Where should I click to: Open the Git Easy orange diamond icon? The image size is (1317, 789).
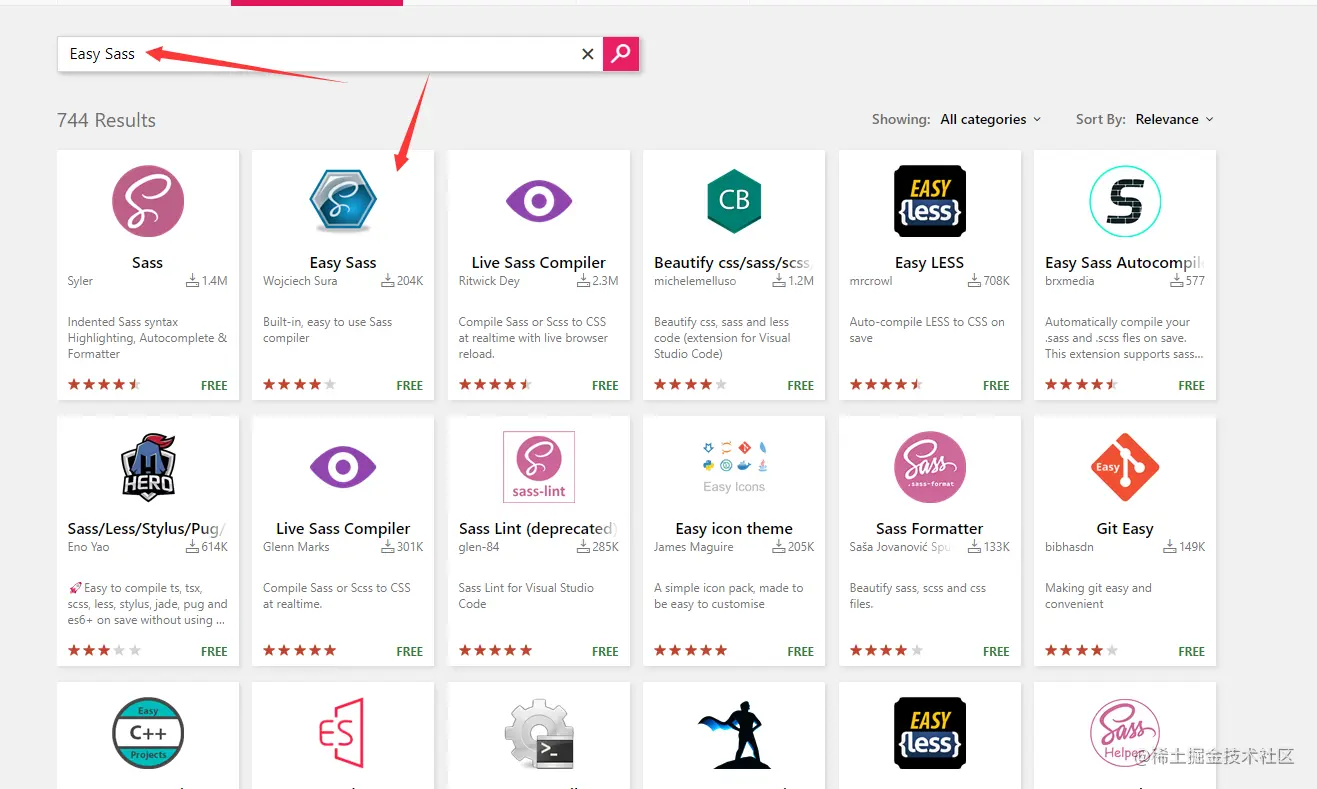click(x=1125, y=467)
